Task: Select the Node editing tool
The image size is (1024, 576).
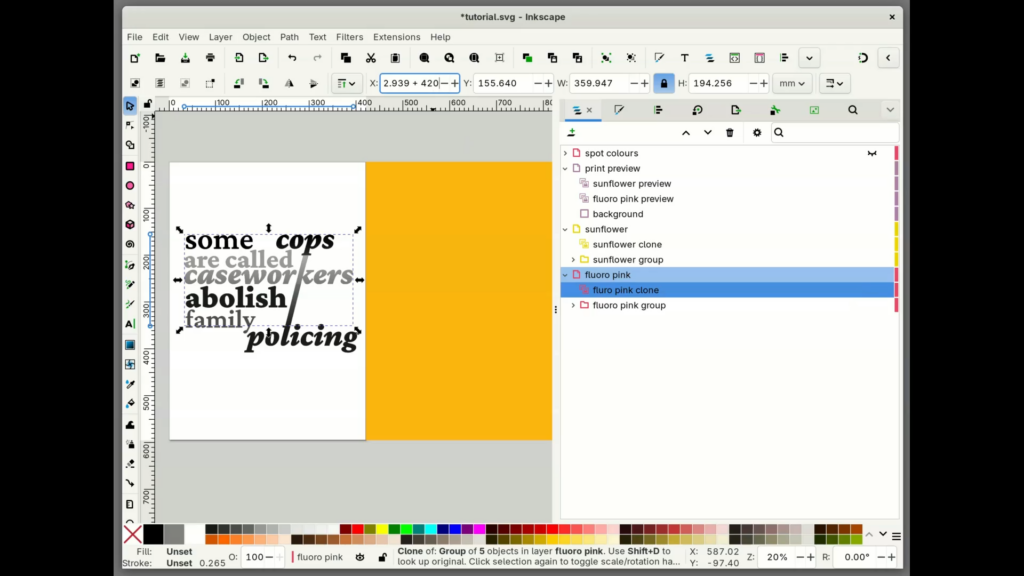Action: click(x=129, y=125)
